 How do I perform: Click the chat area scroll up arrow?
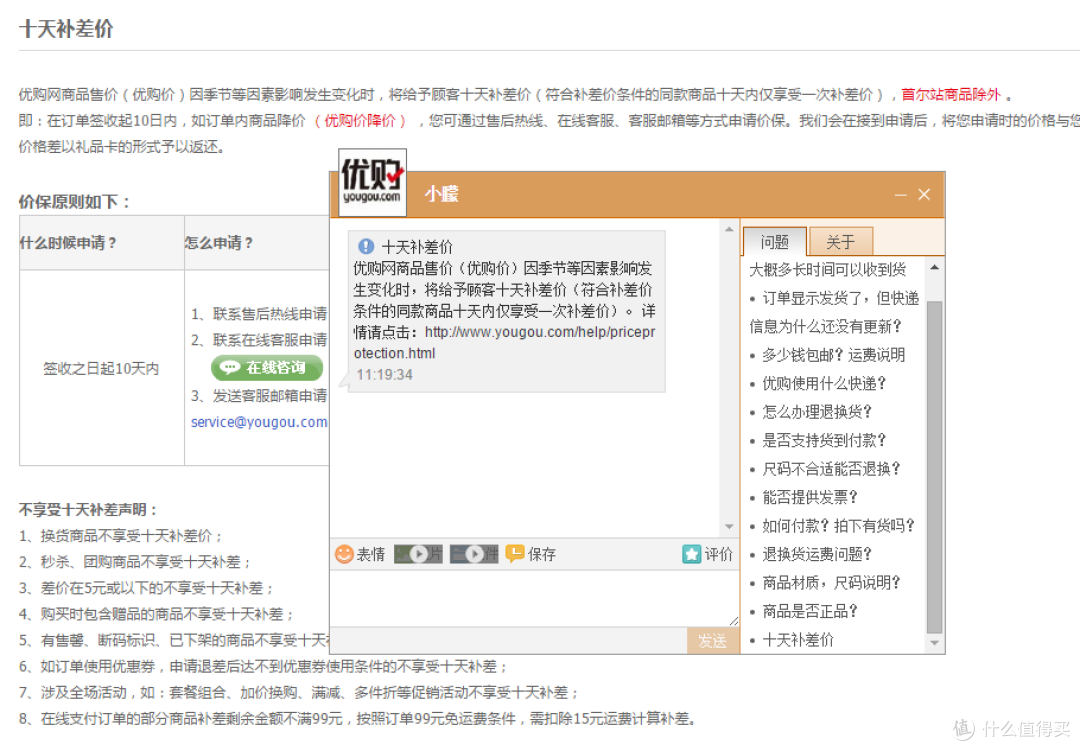729,229
